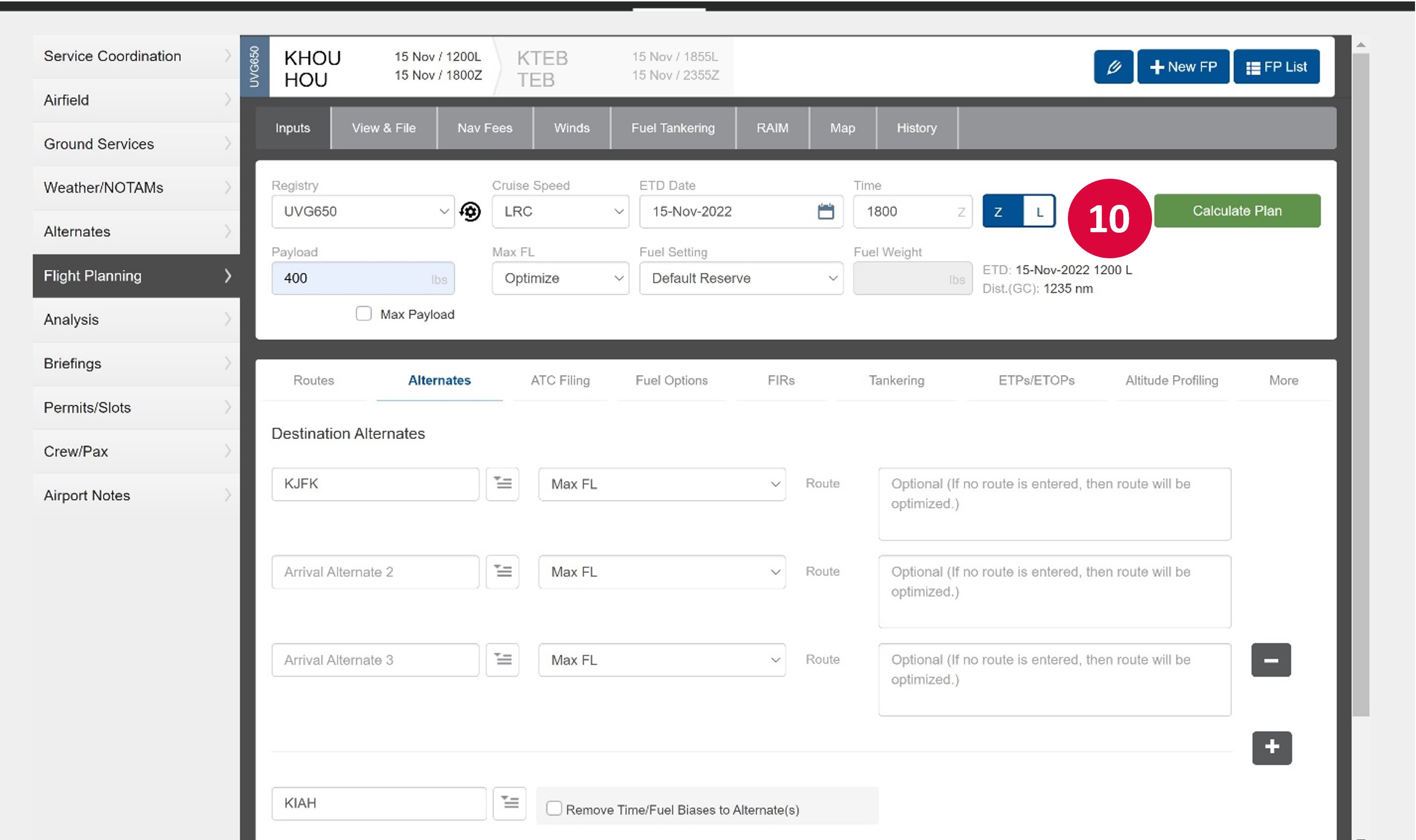Open Weather/NOTAMs in sidebar
Image resolution: width=1416 pixels, height=840 pixels.
(x=136, y=187)
